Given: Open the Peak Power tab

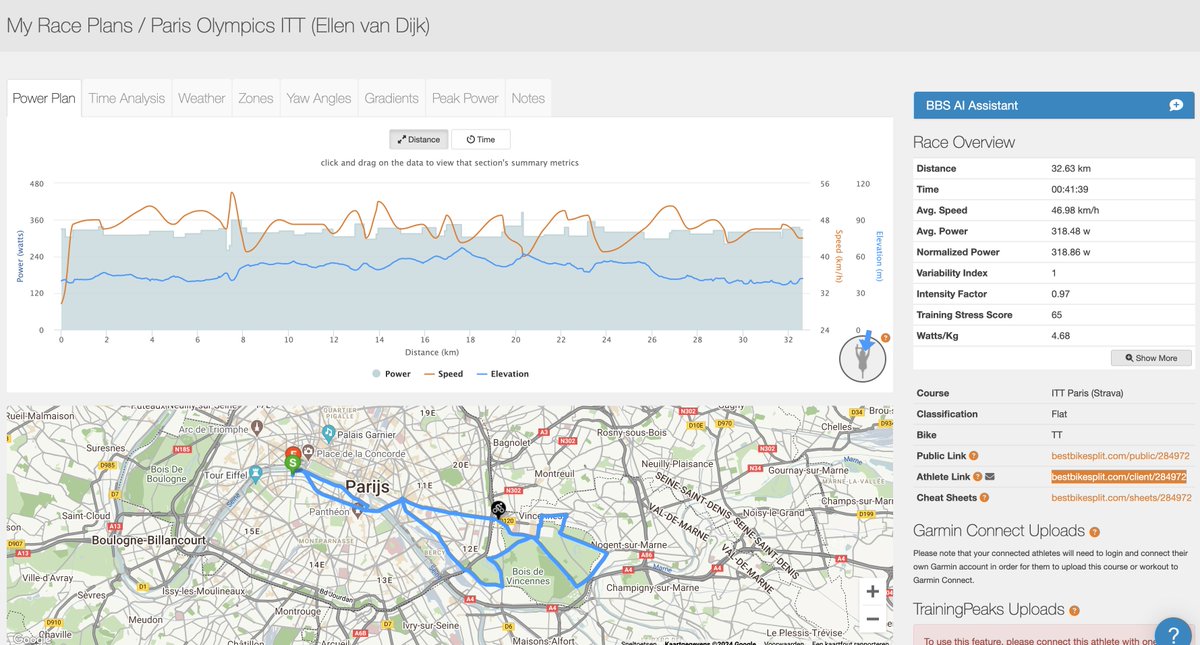Looking at the screenshot, I should point(465,98).
